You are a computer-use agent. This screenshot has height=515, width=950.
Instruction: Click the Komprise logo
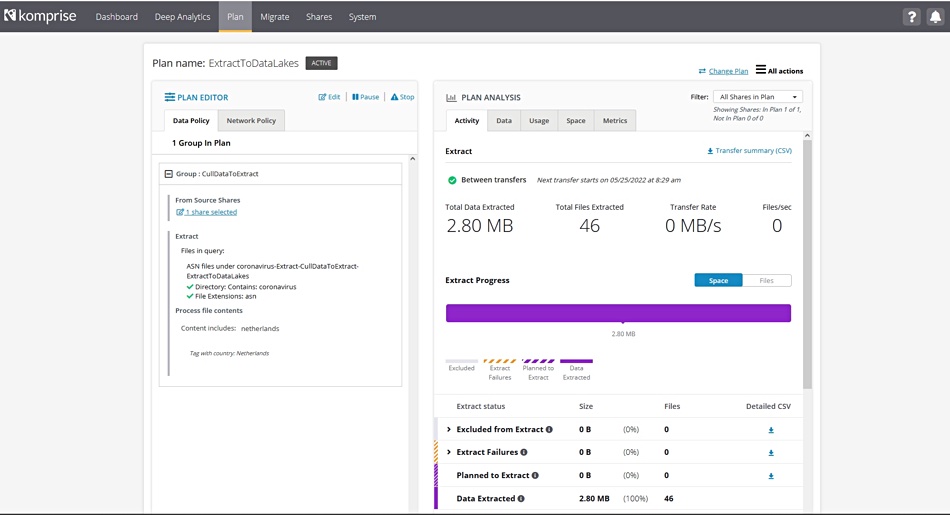point(40,16)
